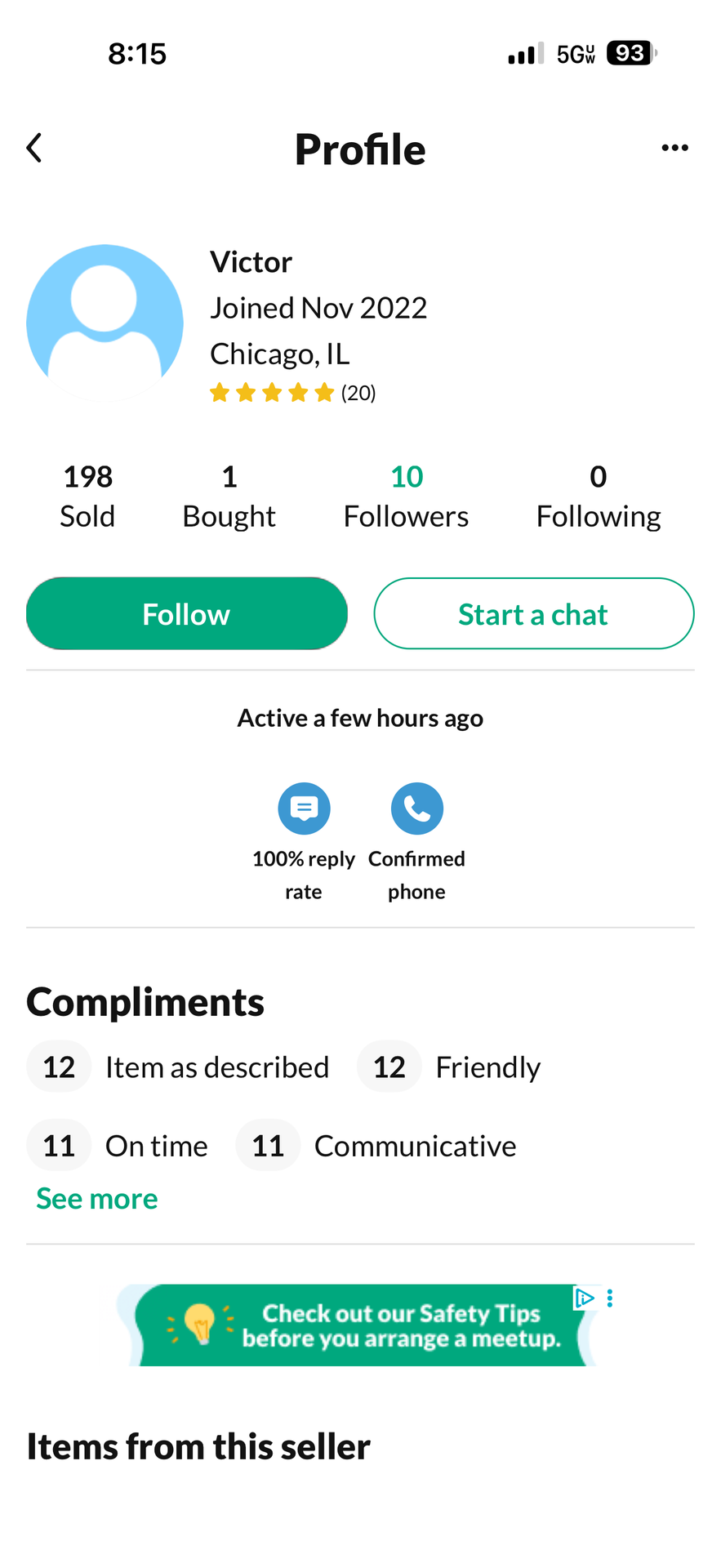721x1568 pixels.
Task: Tap the 100% reply rate chat icon
Action: point(304,808)
